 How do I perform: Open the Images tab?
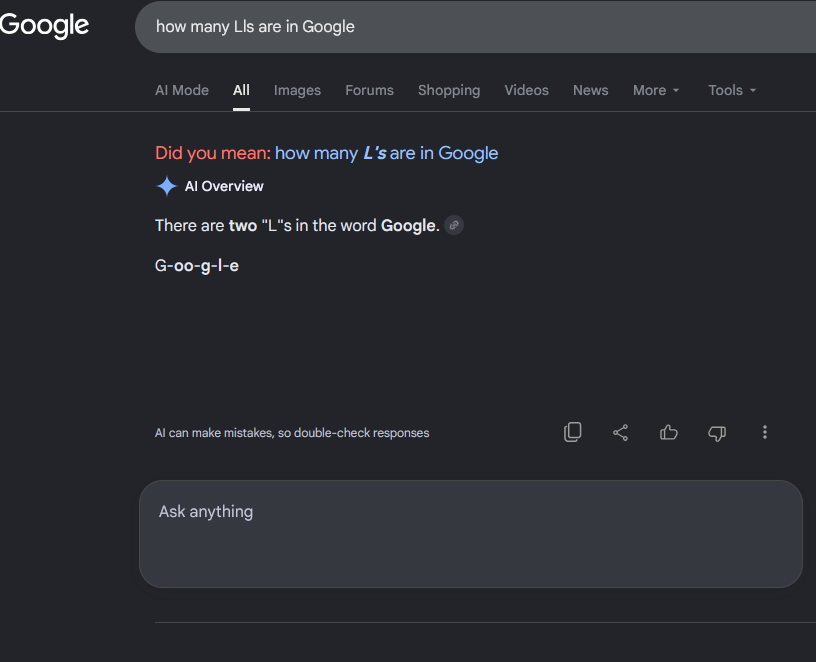(297, 90)
